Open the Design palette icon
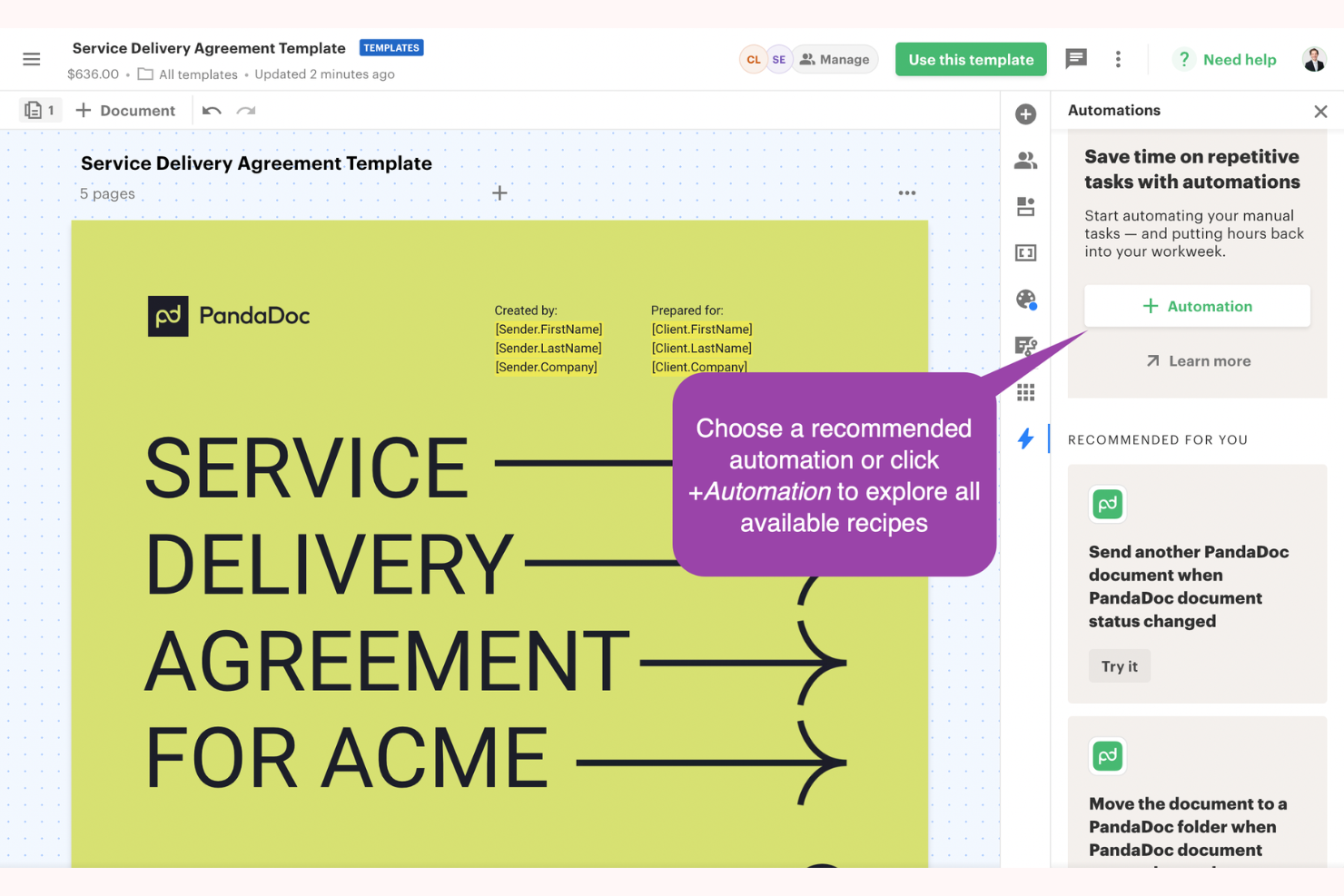The image size is (1344, 896). [1025, 300]
